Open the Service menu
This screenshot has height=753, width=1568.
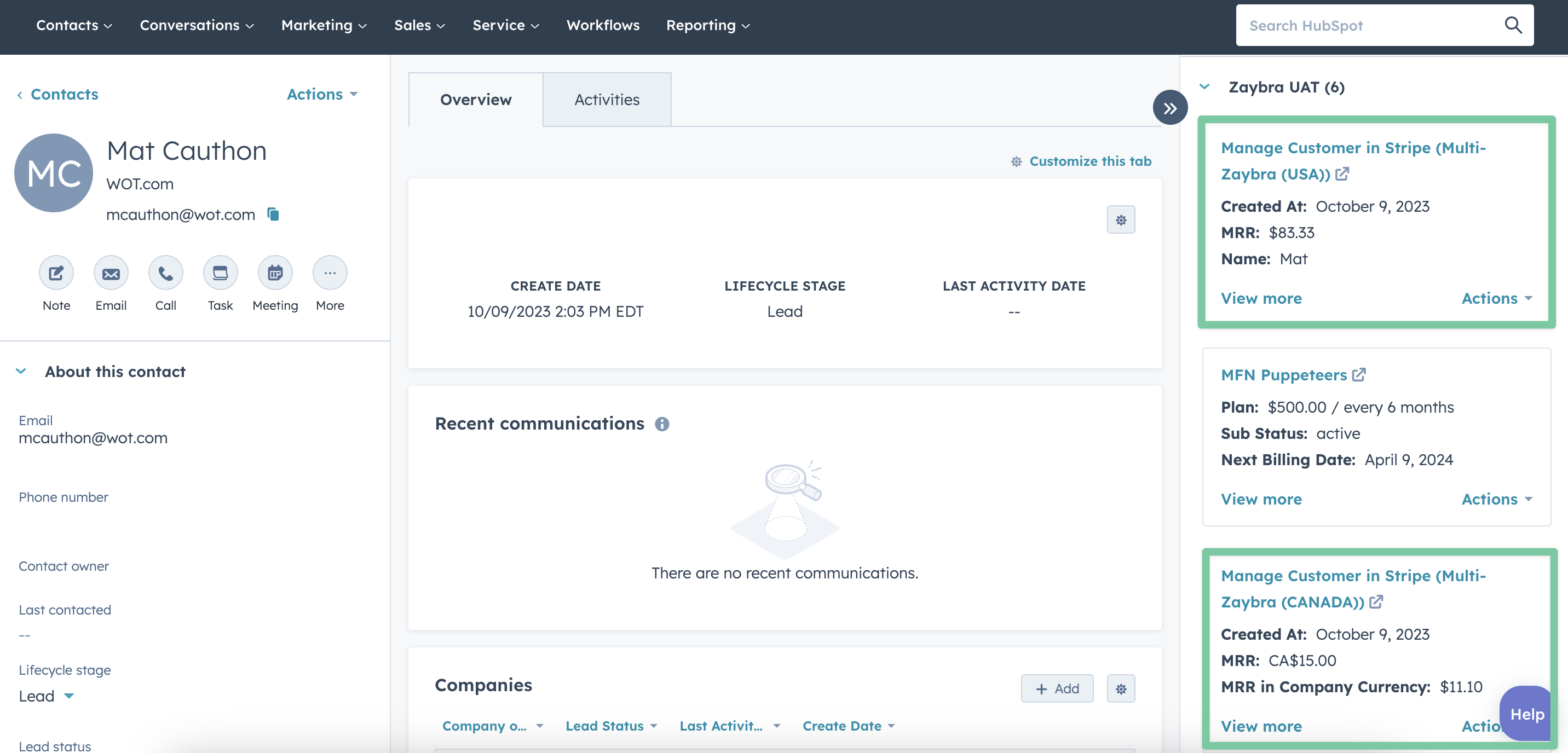tap(506, 25)
